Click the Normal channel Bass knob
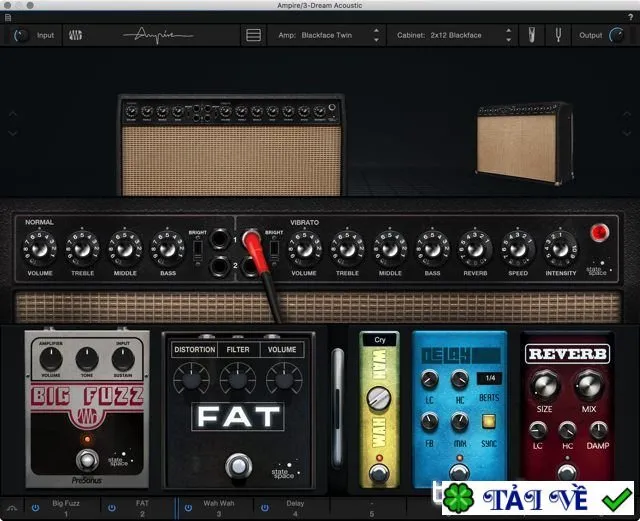Screen dimensions: 640x521 click(168, 248)
